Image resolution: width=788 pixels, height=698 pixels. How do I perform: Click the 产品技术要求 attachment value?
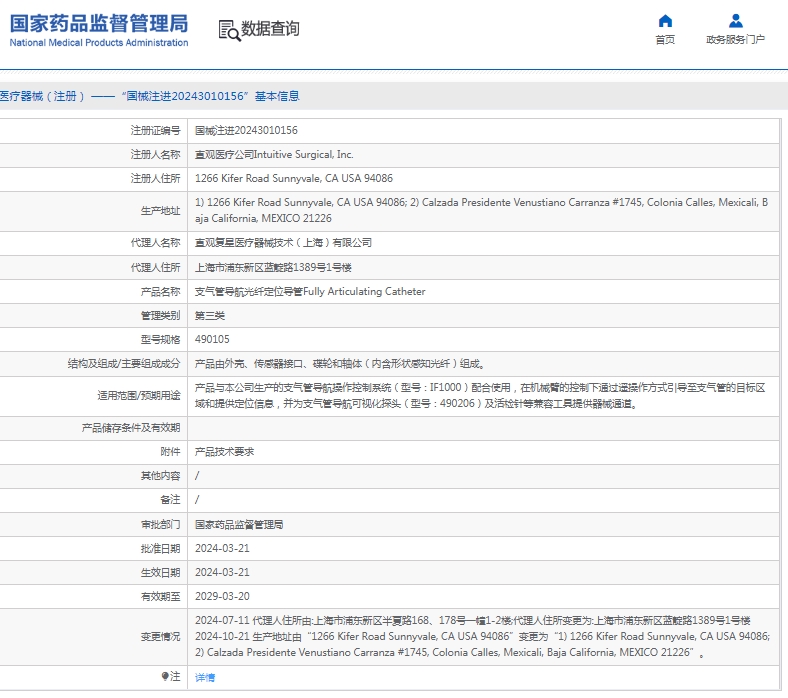point(225,452)
